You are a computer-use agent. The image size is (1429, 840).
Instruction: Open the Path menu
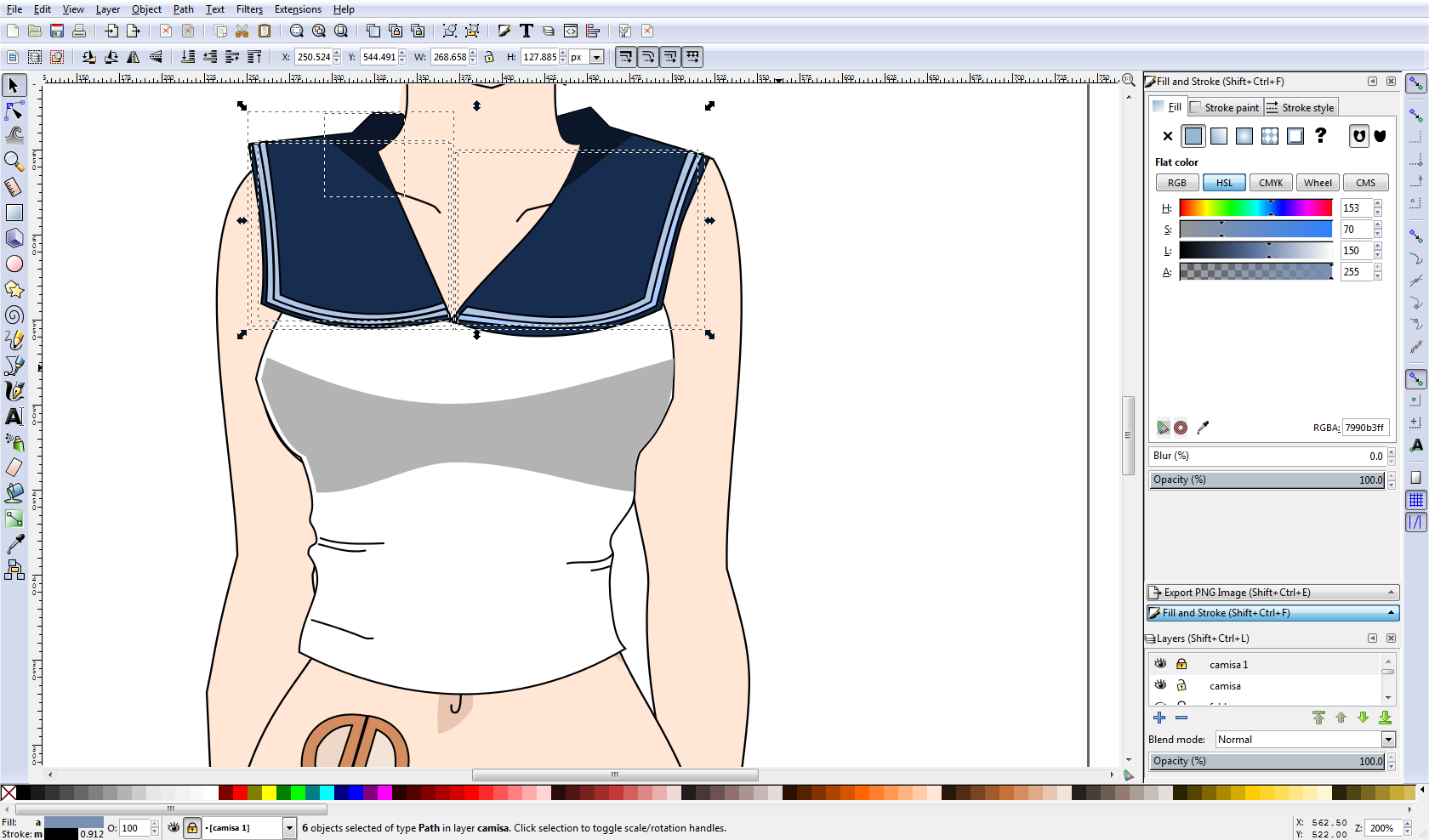pos(184,9)
